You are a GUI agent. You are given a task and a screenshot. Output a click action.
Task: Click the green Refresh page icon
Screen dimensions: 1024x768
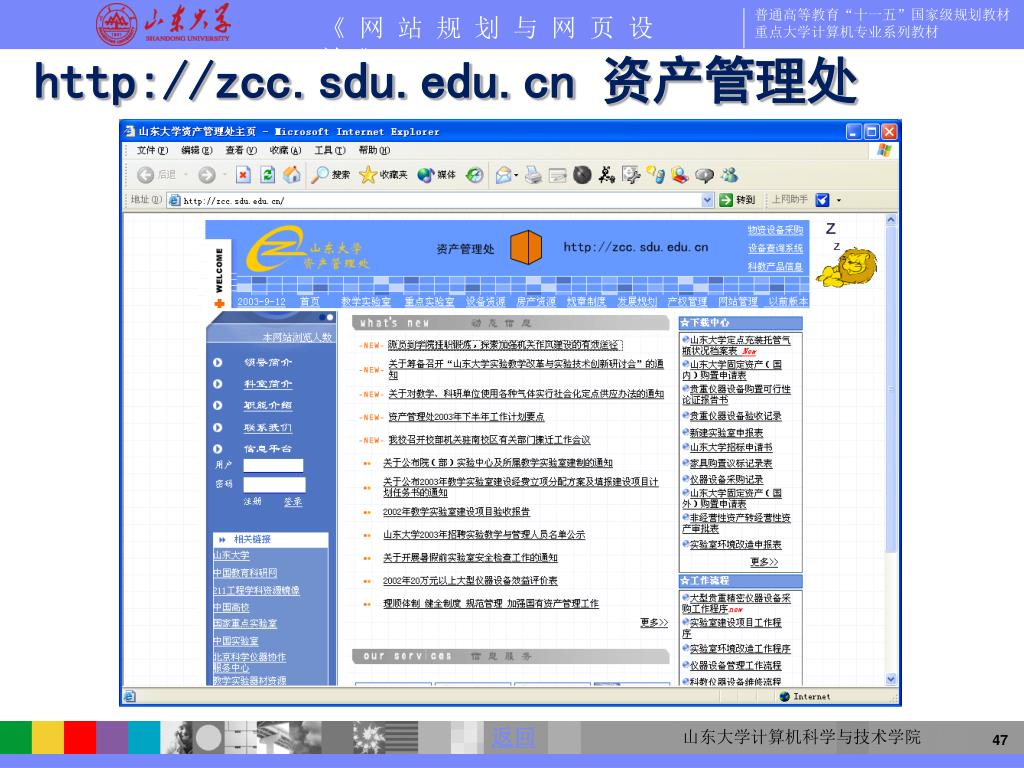pos(267,174)
